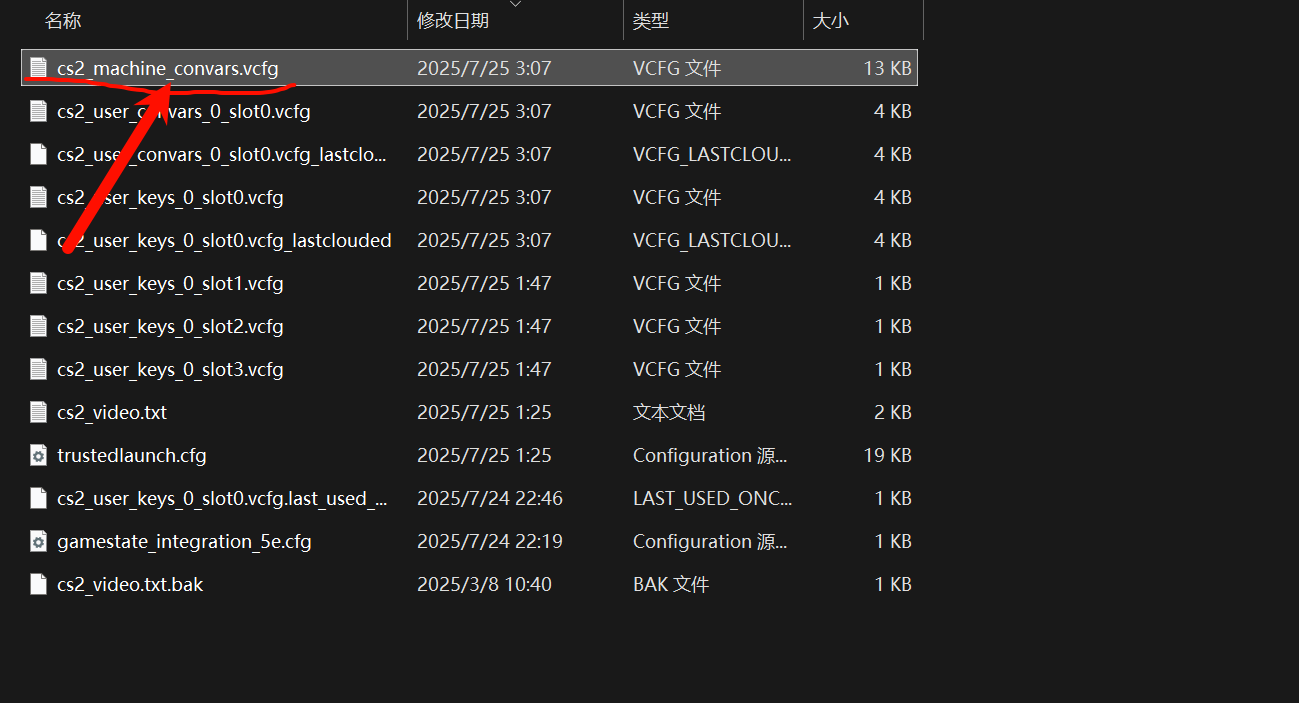Viewport: 1299px width, 703px height.
Task: Select the cs2_machine_convars.vcfg file icon
Action: tap(38, 68)
